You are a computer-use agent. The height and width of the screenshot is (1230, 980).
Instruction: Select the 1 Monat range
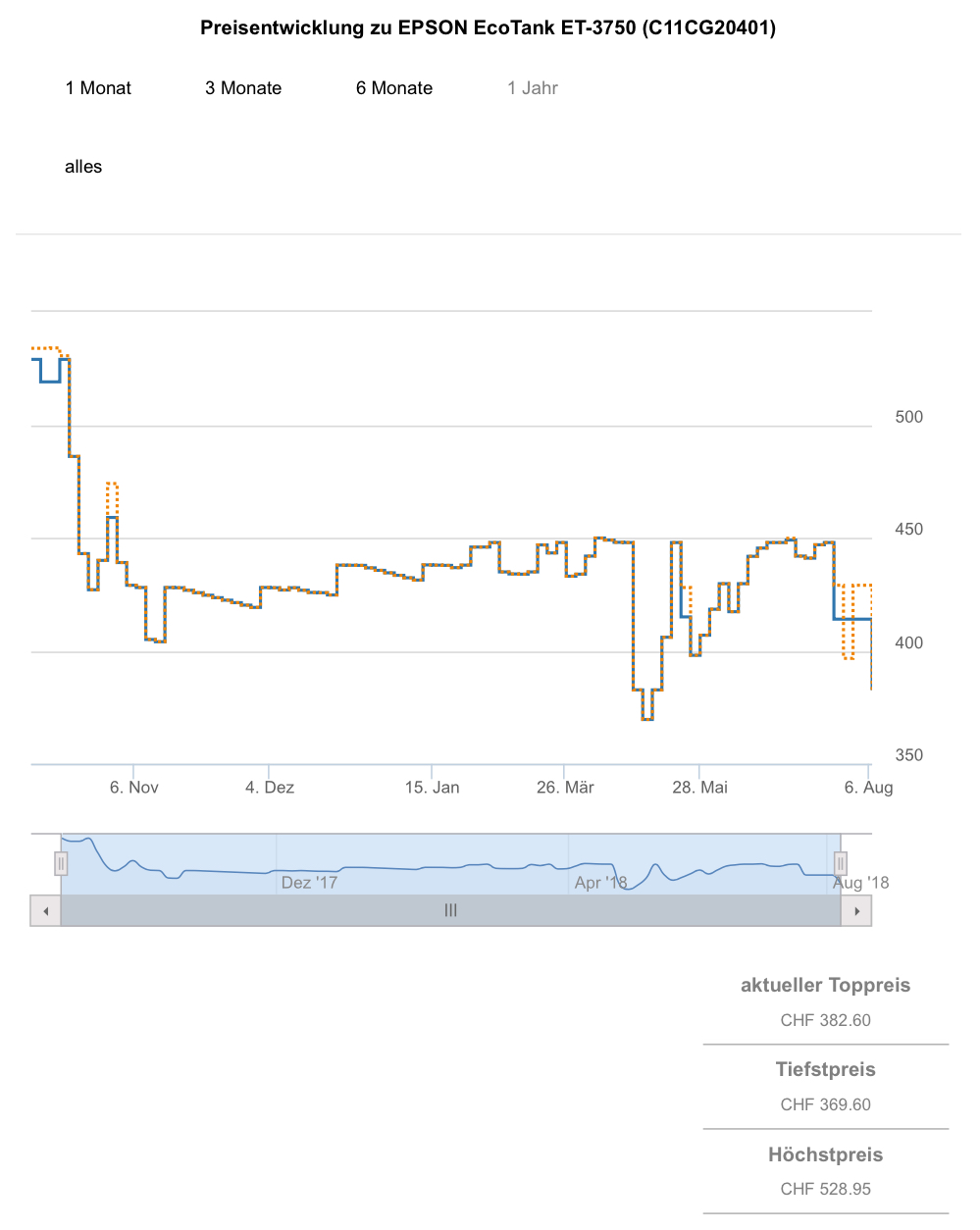98,88
